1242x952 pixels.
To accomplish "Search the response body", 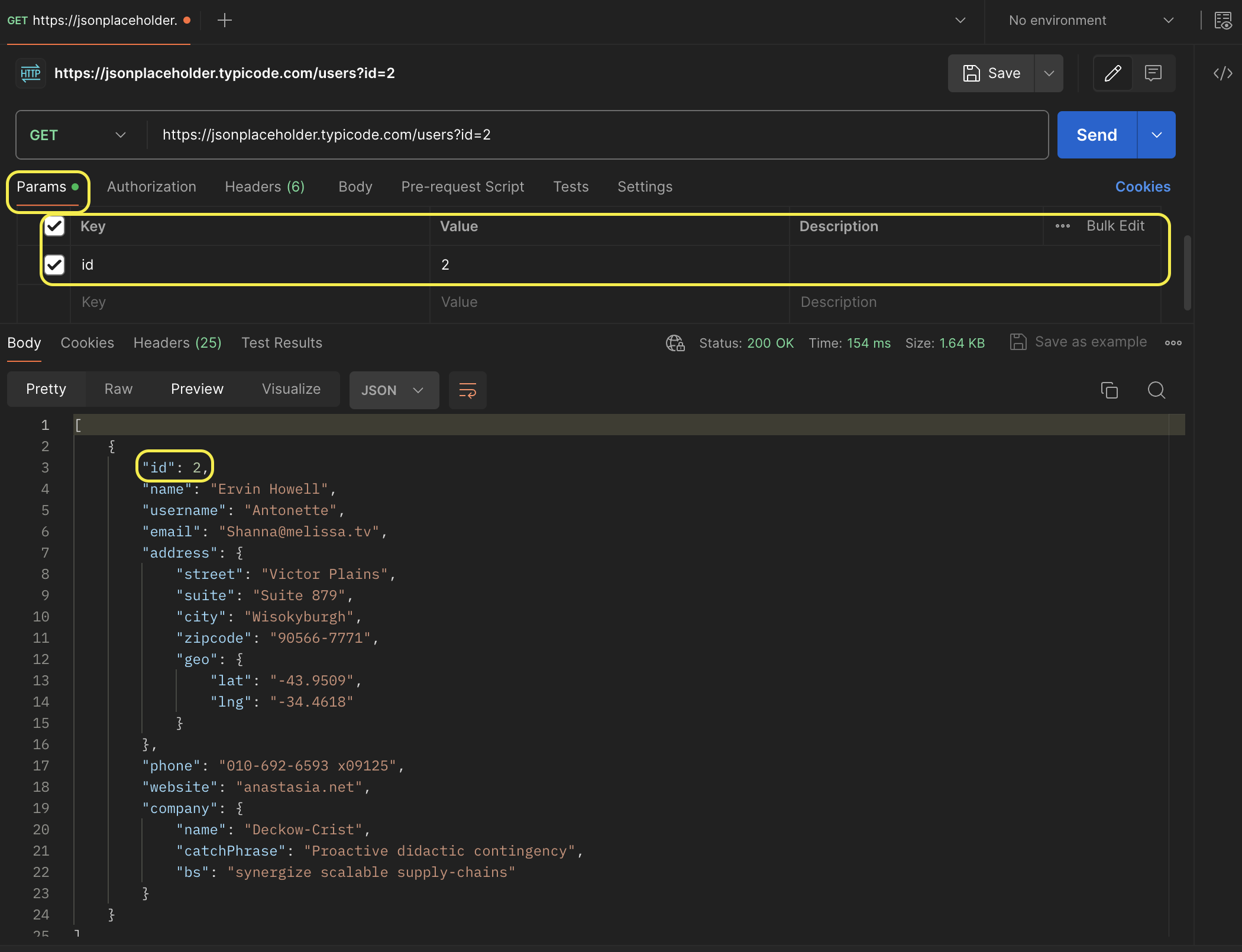I will tap(1156, 390).
